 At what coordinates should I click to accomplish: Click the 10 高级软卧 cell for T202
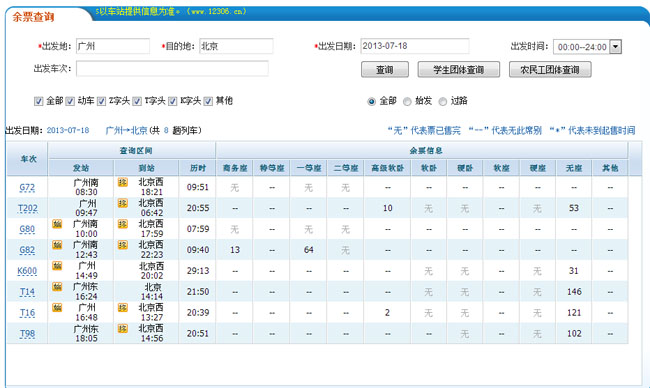pyautogui.click(x=388, y=208)
